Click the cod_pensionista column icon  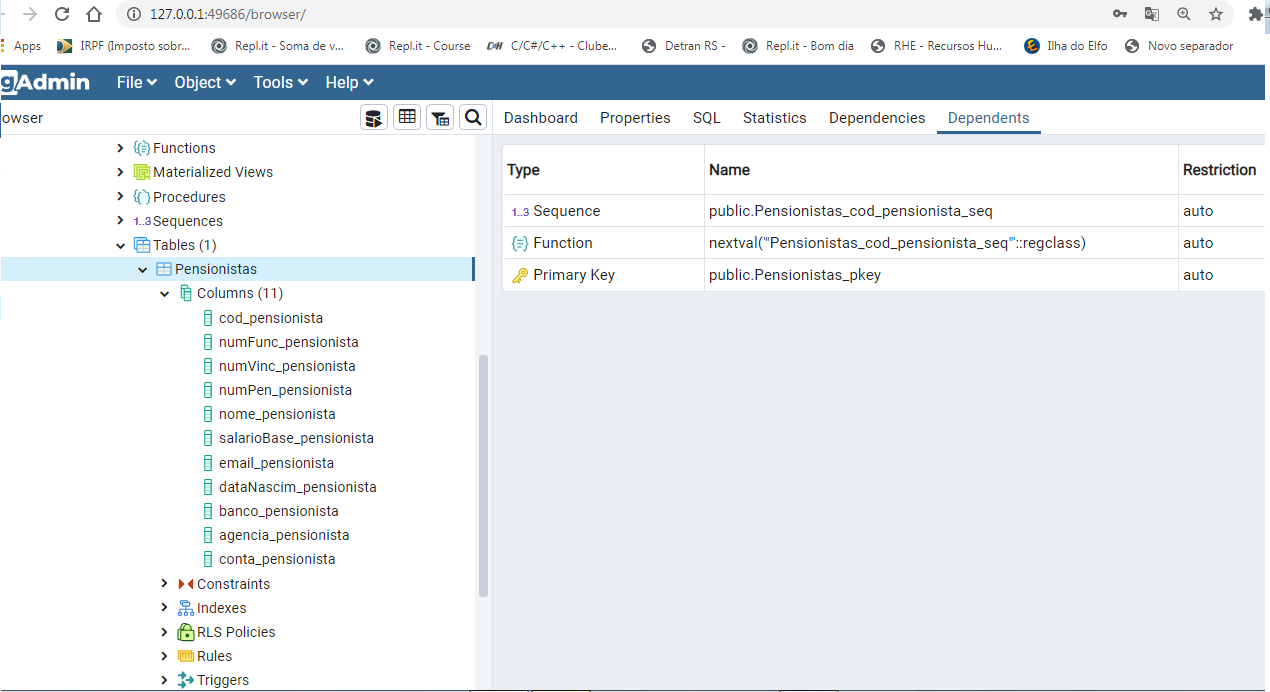tap(208, 318)
